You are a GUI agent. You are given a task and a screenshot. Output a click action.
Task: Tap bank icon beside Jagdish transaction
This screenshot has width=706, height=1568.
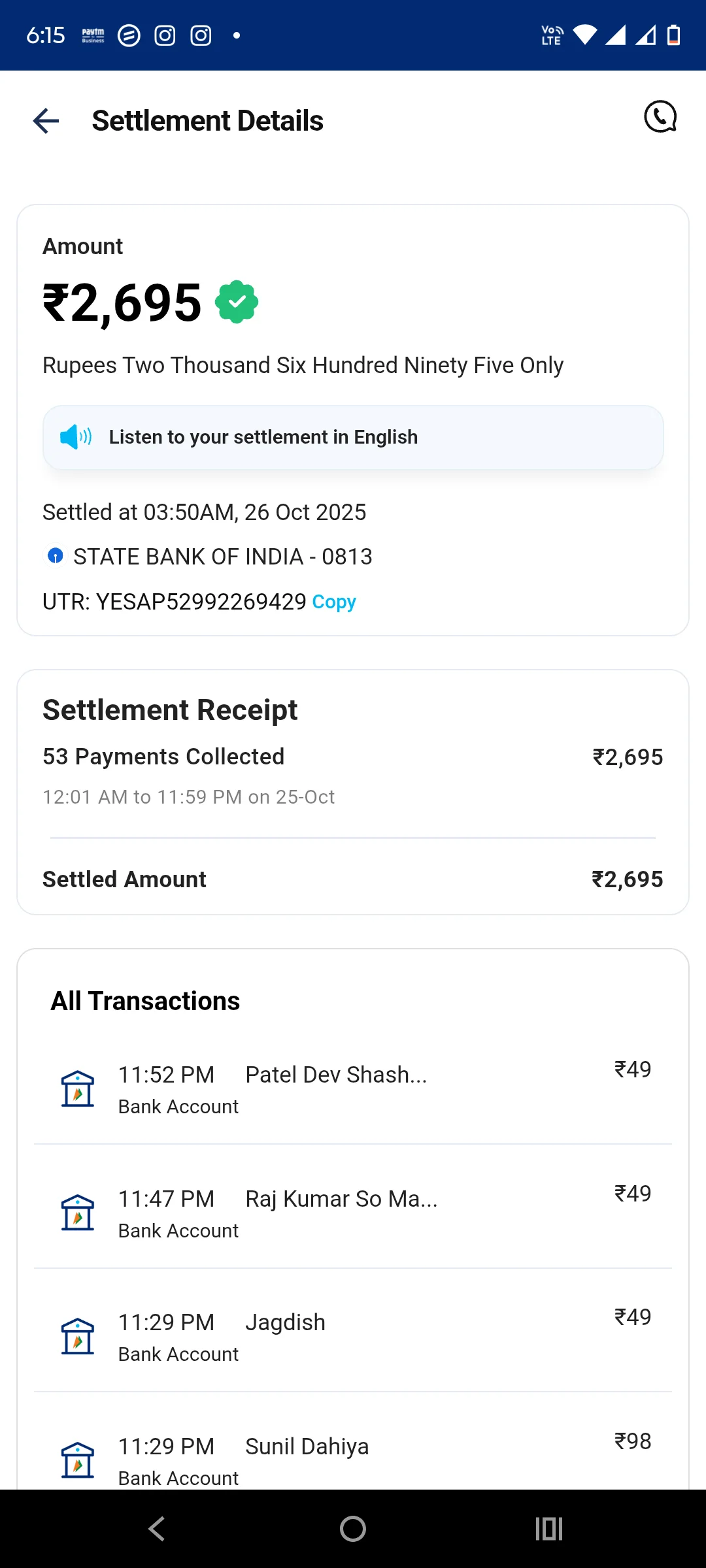tap(78, 1336)
